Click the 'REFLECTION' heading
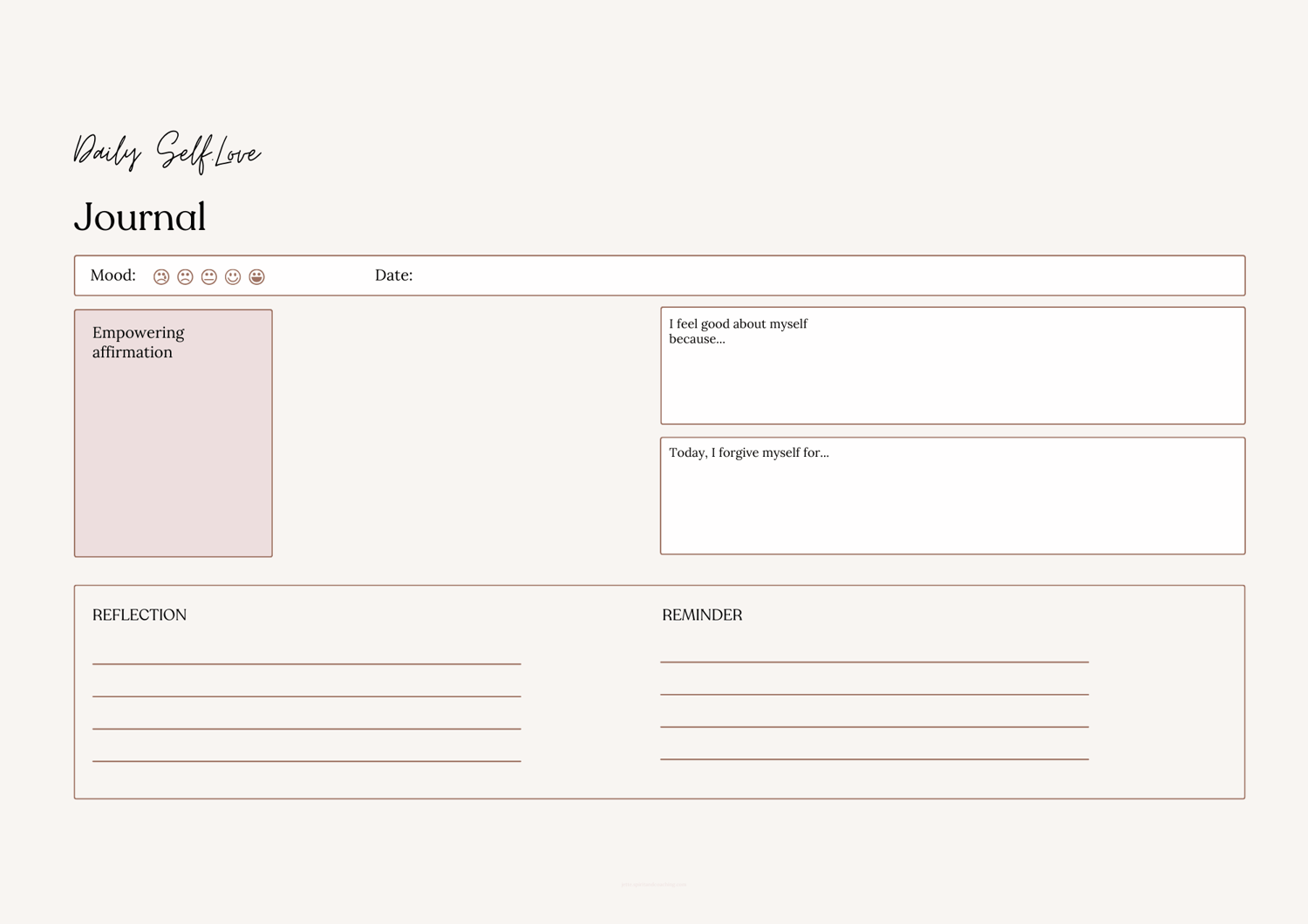This screenshot has width=1308, height=924. tap(140, 615)
